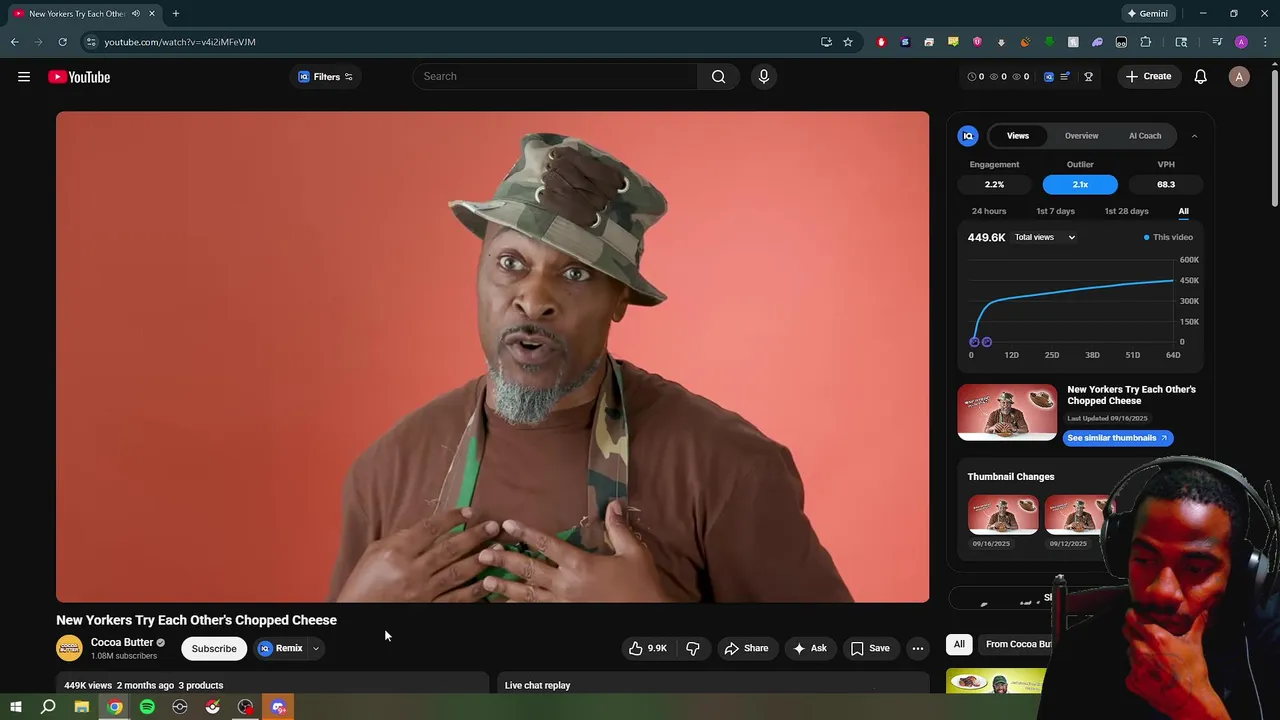
Task: Open Spotify from the taskbar
Action: [x=147, y=707]
